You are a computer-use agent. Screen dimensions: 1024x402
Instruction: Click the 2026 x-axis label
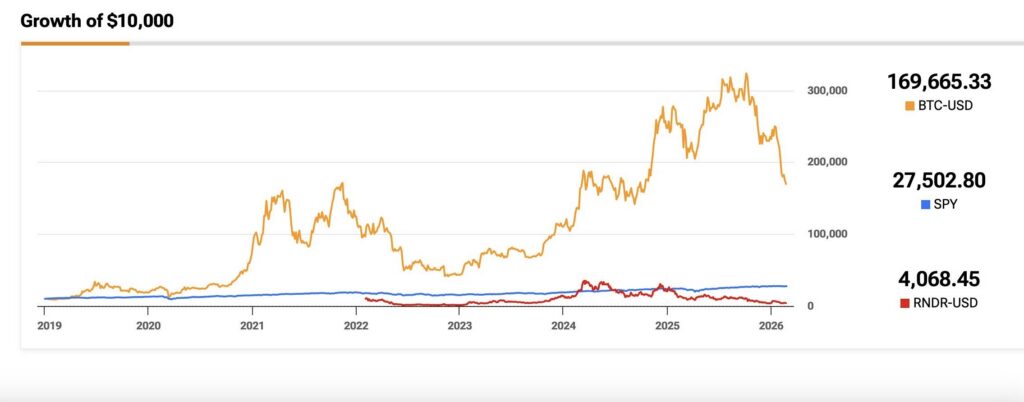771,326
